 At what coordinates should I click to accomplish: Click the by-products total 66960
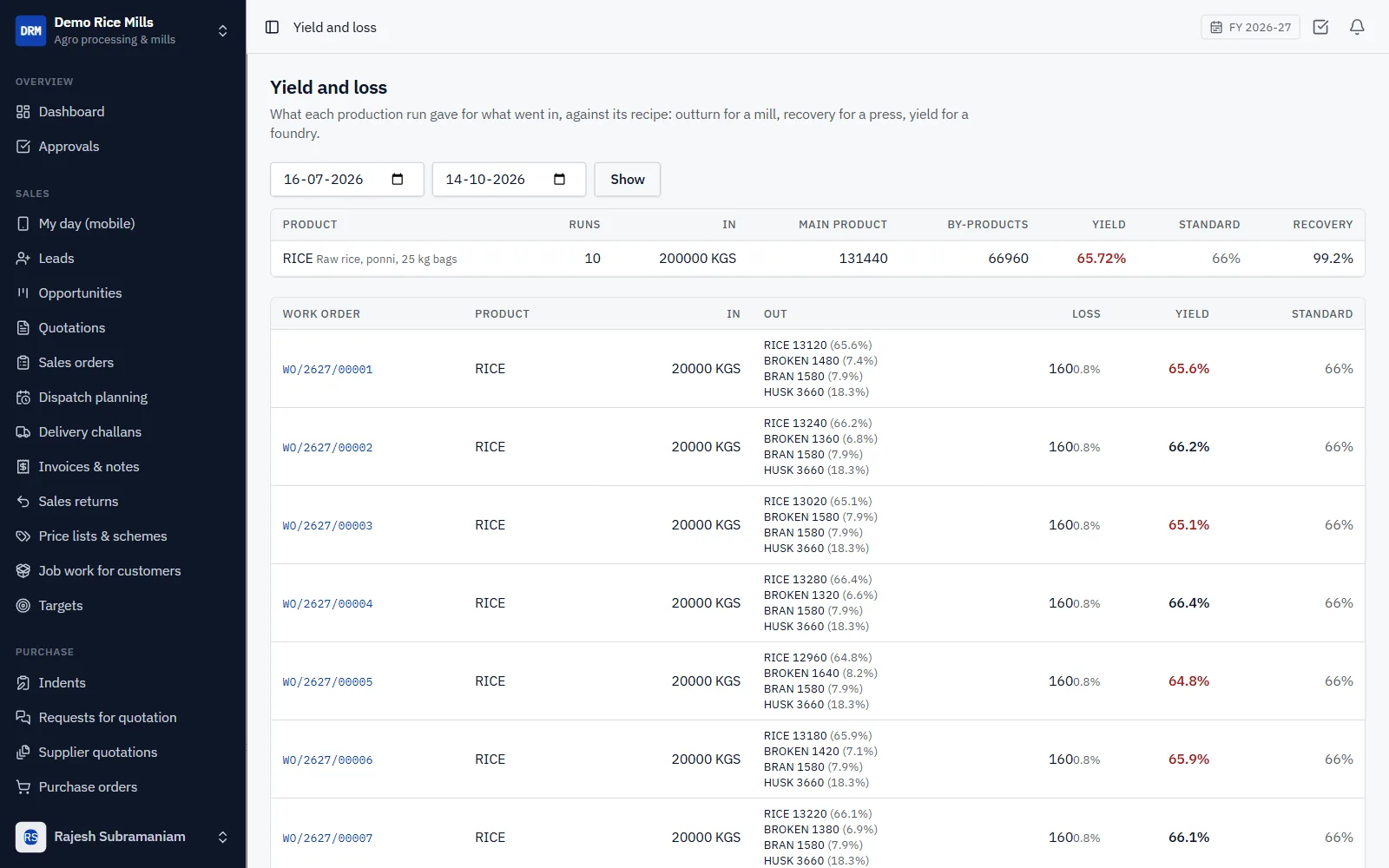(1008, 259)
